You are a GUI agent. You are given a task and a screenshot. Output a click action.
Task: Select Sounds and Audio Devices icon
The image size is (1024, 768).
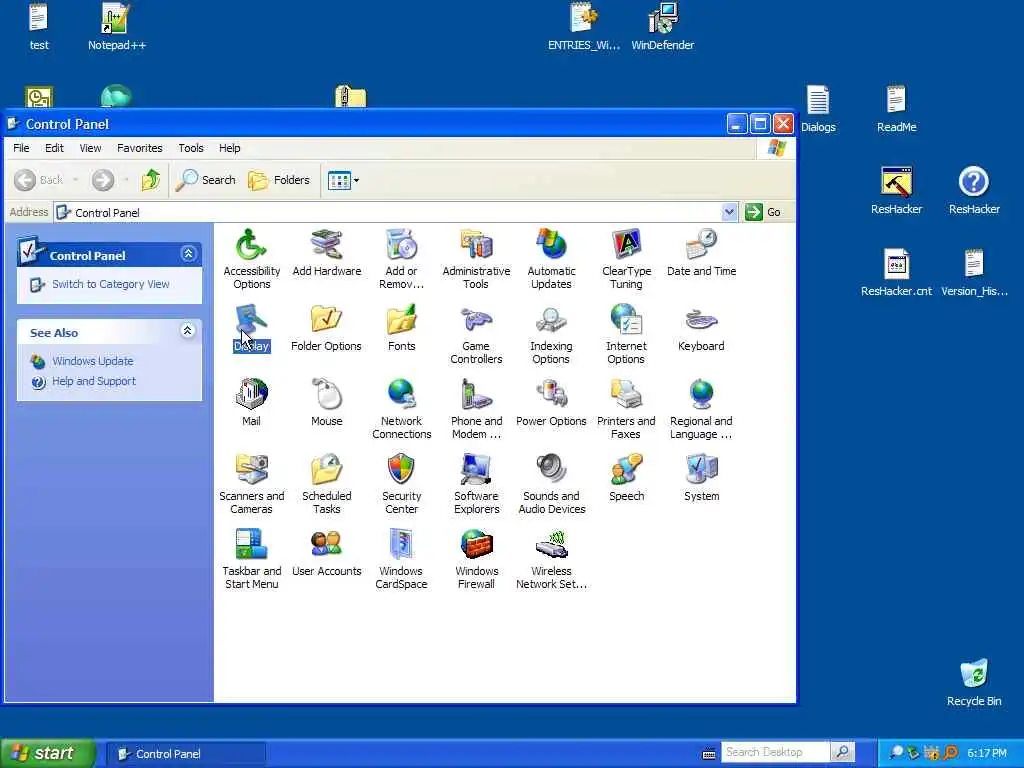(x=551, y=470)
